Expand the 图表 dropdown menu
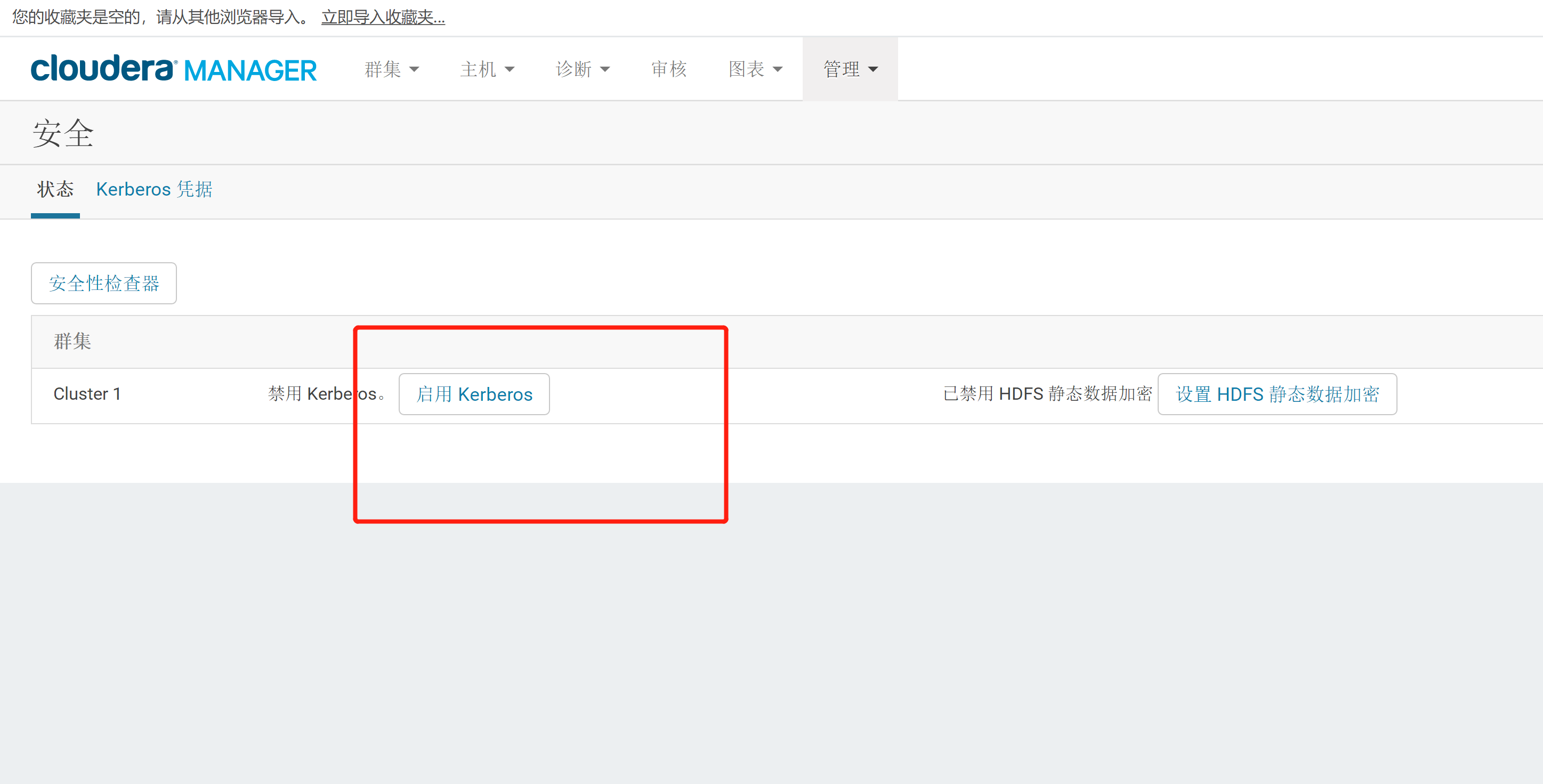Image resolution: width=1543 pixels, height=784 pixels. click(x=755, y=69)
